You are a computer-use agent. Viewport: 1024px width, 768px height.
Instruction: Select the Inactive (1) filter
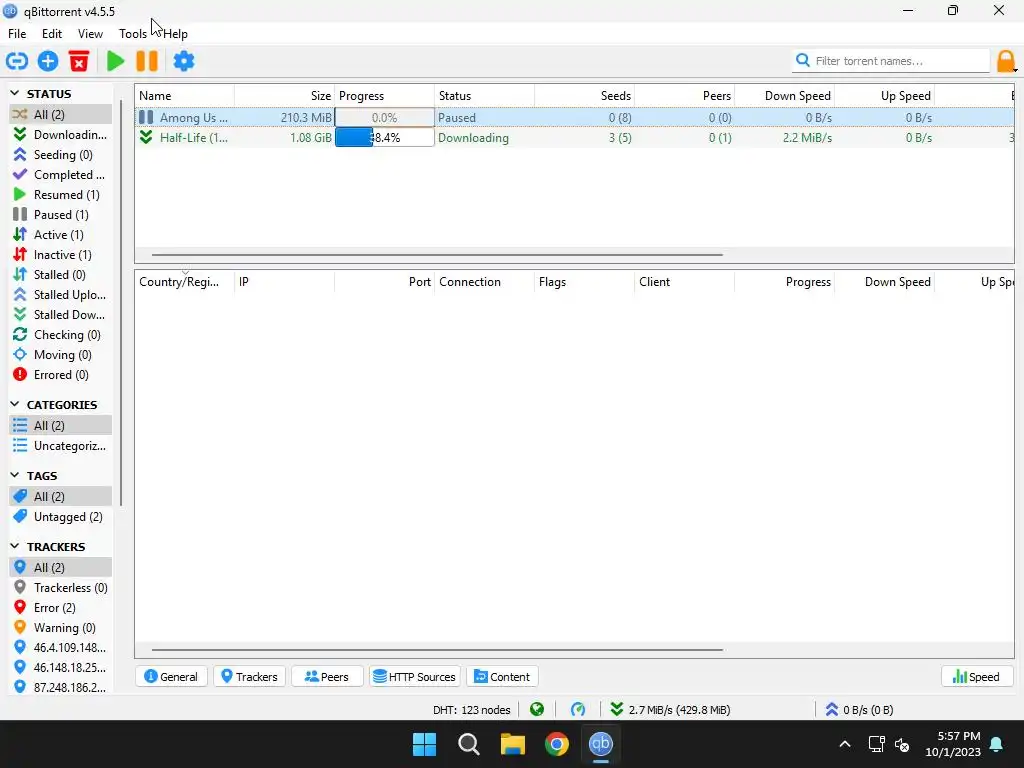click(x=60, y=255)
